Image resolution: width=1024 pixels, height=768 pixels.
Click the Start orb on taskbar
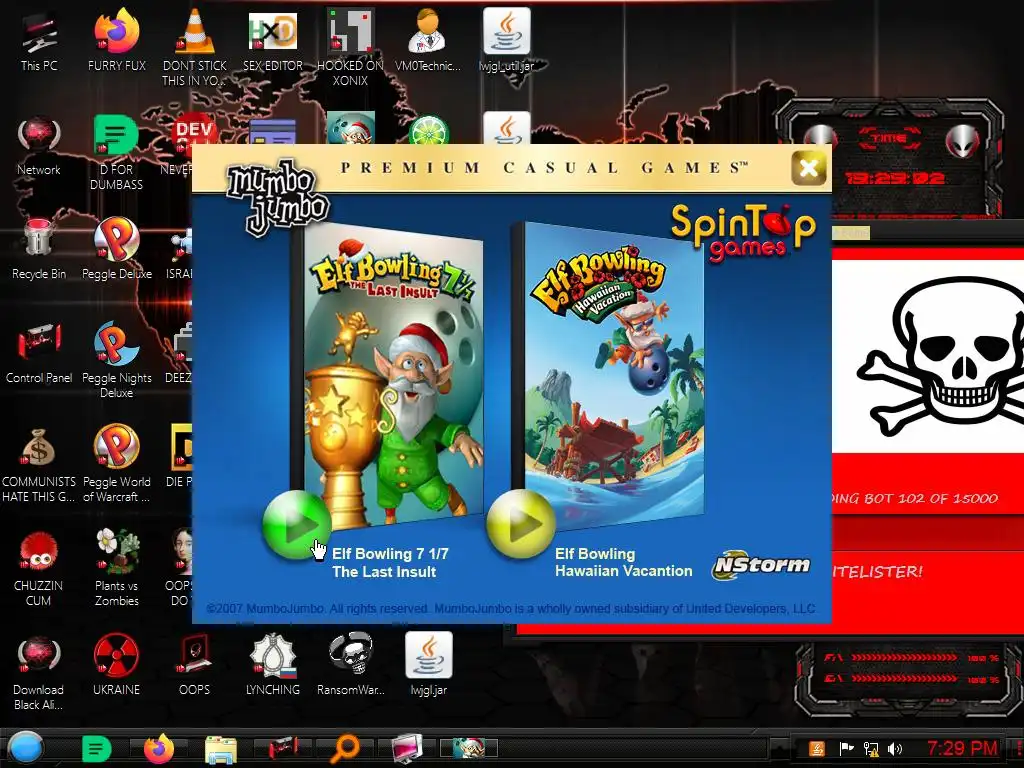click(x=25, y=748)
